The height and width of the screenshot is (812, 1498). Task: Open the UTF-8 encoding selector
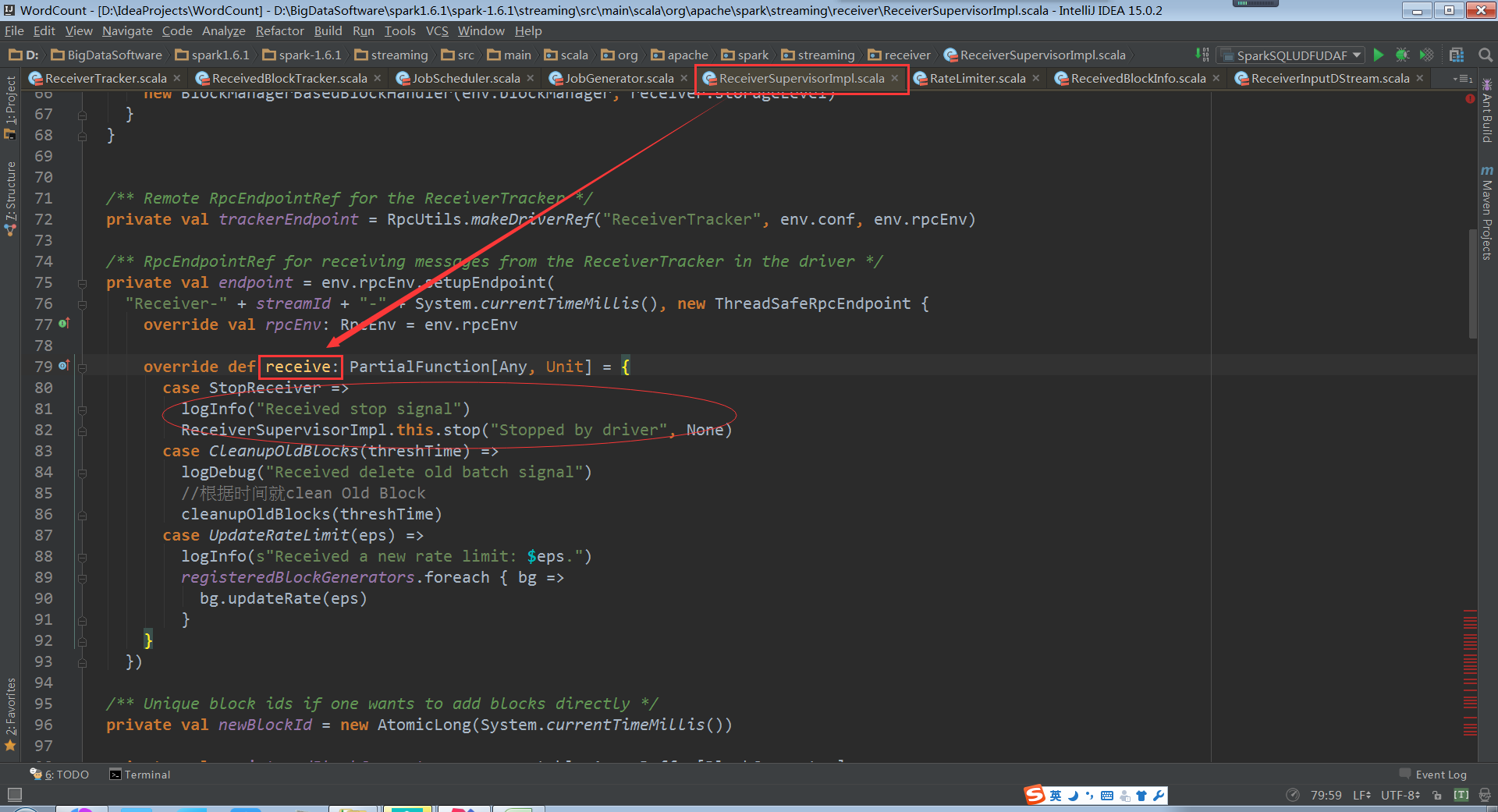coord(1400,795)
